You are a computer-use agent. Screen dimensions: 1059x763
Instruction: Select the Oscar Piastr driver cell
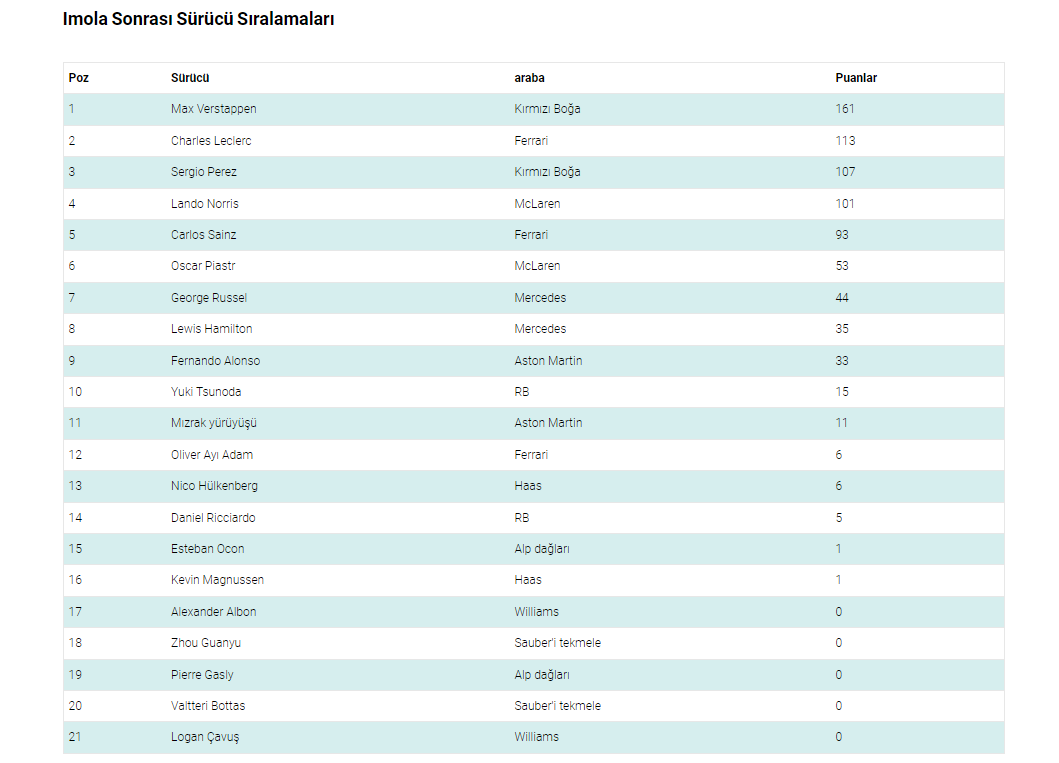(x=203, y=266)
